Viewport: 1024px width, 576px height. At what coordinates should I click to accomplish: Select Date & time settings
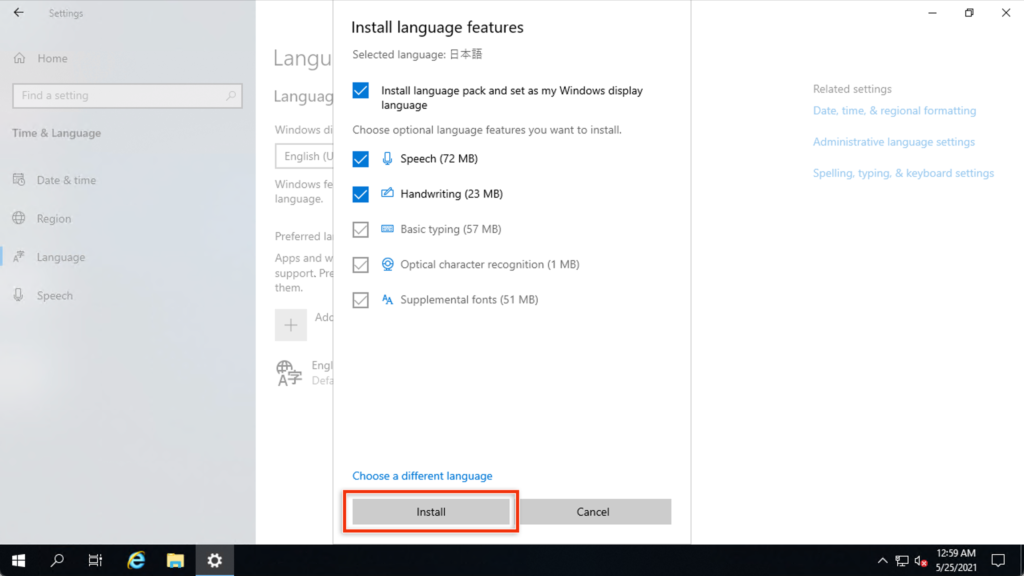click(66, 180)
